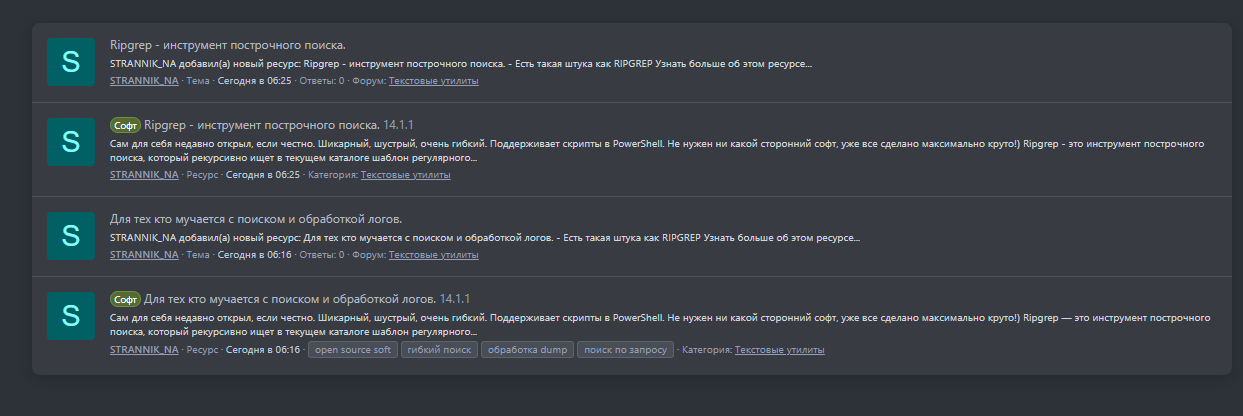
Task: Click the S avatar beside Ripgrep 14.1.1 resource
Action: 71,142
